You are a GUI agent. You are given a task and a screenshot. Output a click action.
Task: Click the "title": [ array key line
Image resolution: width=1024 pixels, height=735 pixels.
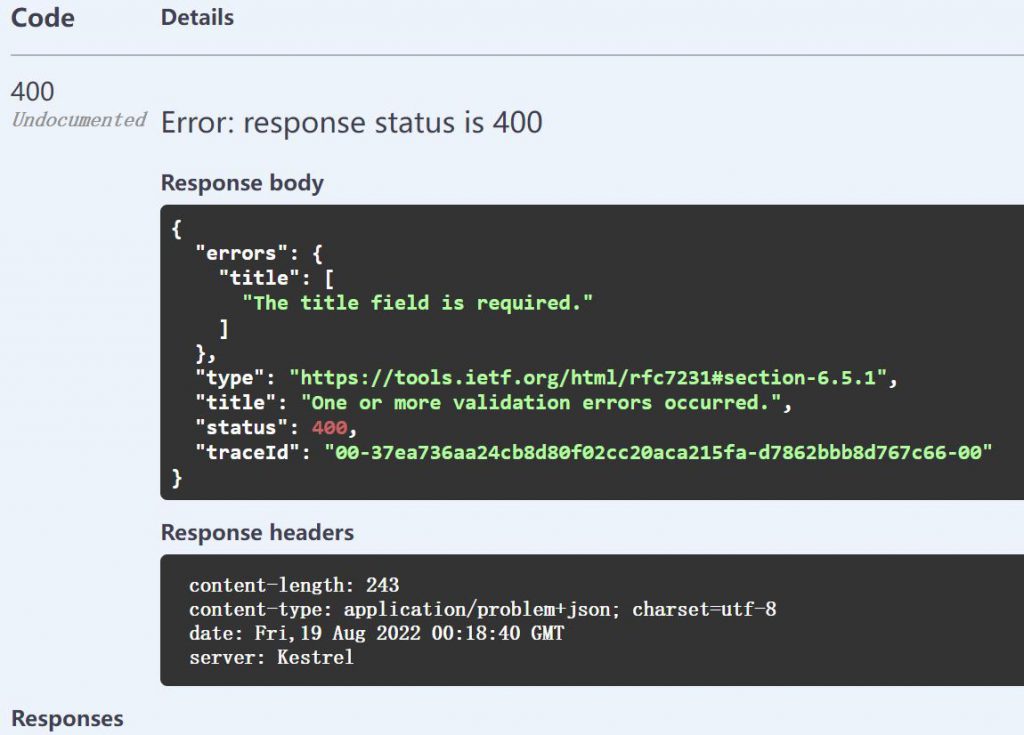tap(276, 278)
